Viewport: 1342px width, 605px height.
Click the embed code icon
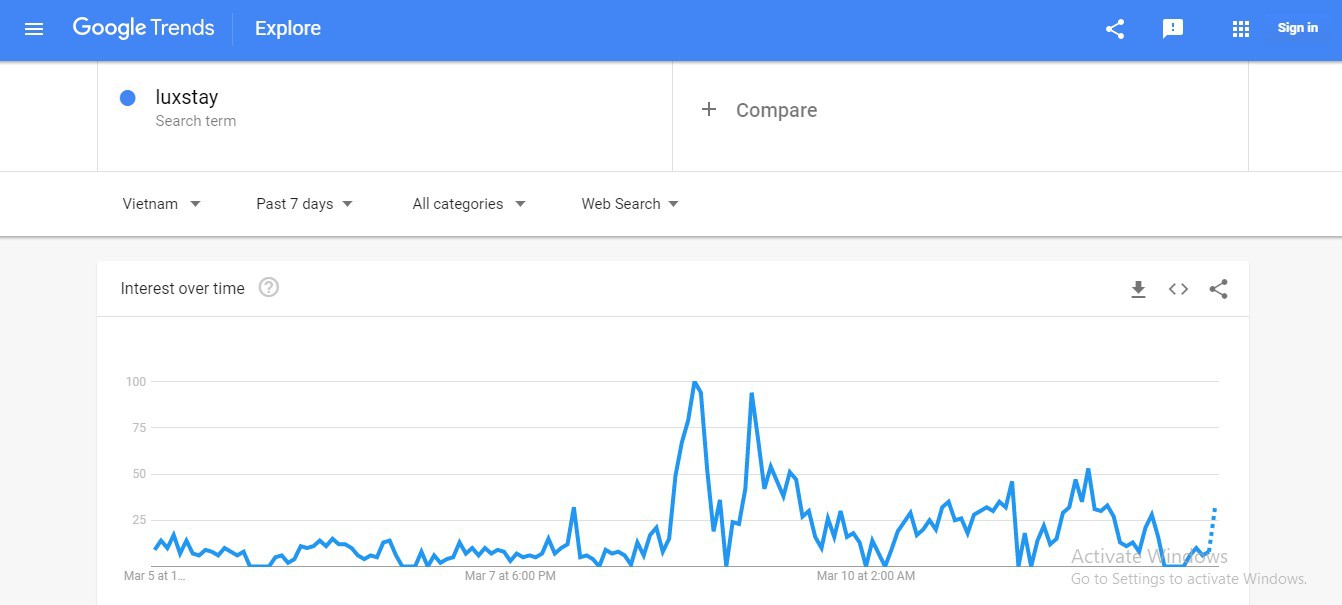(x=1178, y=289)
